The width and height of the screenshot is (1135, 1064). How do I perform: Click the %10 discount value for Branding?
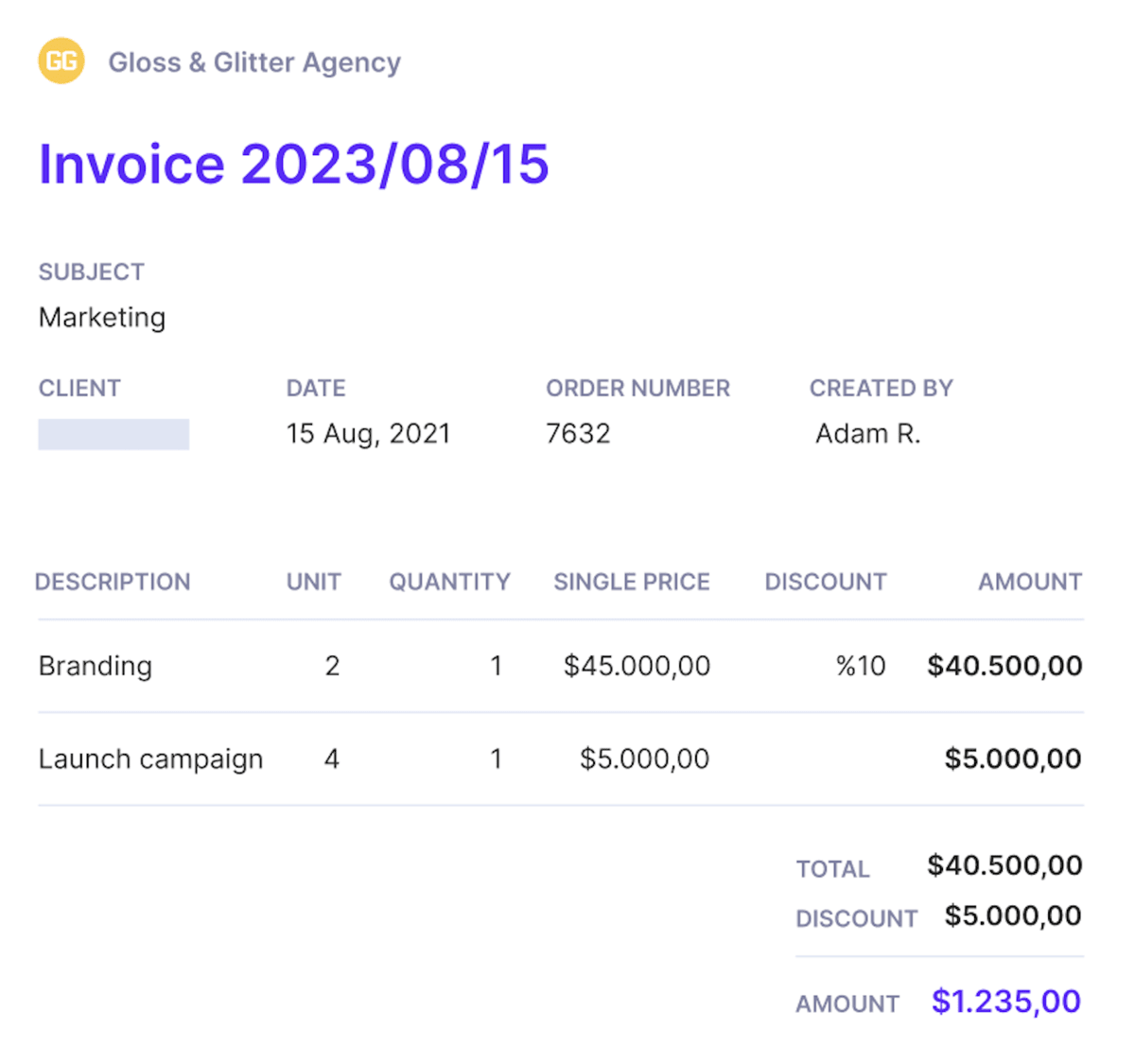[862, 666]
